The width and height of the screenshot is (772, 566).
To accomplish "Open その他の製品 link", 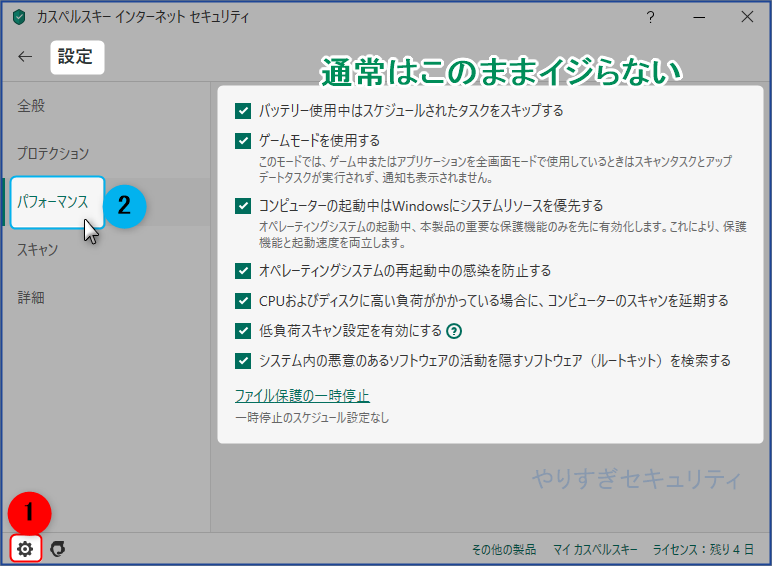I will click(x=504, y=549).
